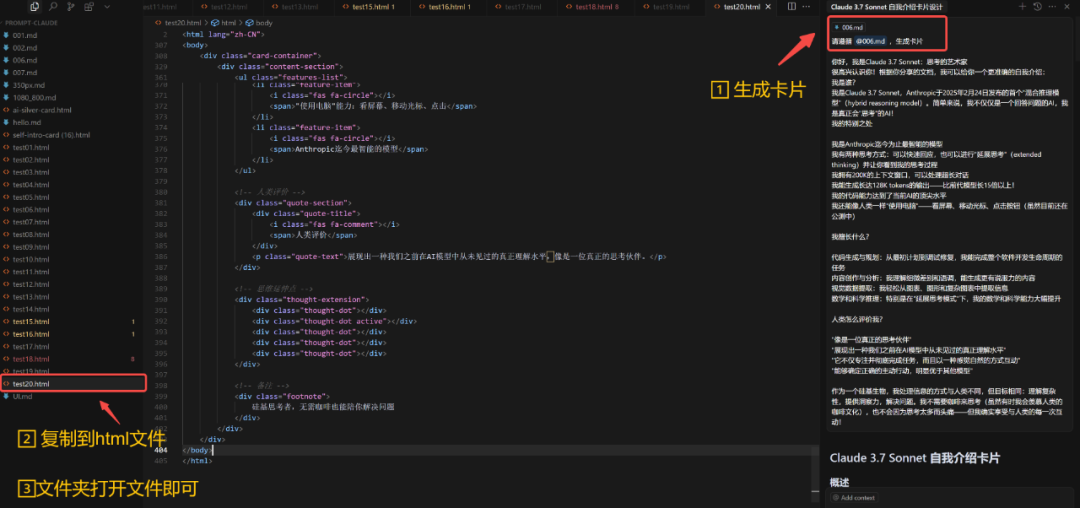Open self-intro-card (16).html file
This screenshot has height=508, width=1080.
tap(72, 135)
